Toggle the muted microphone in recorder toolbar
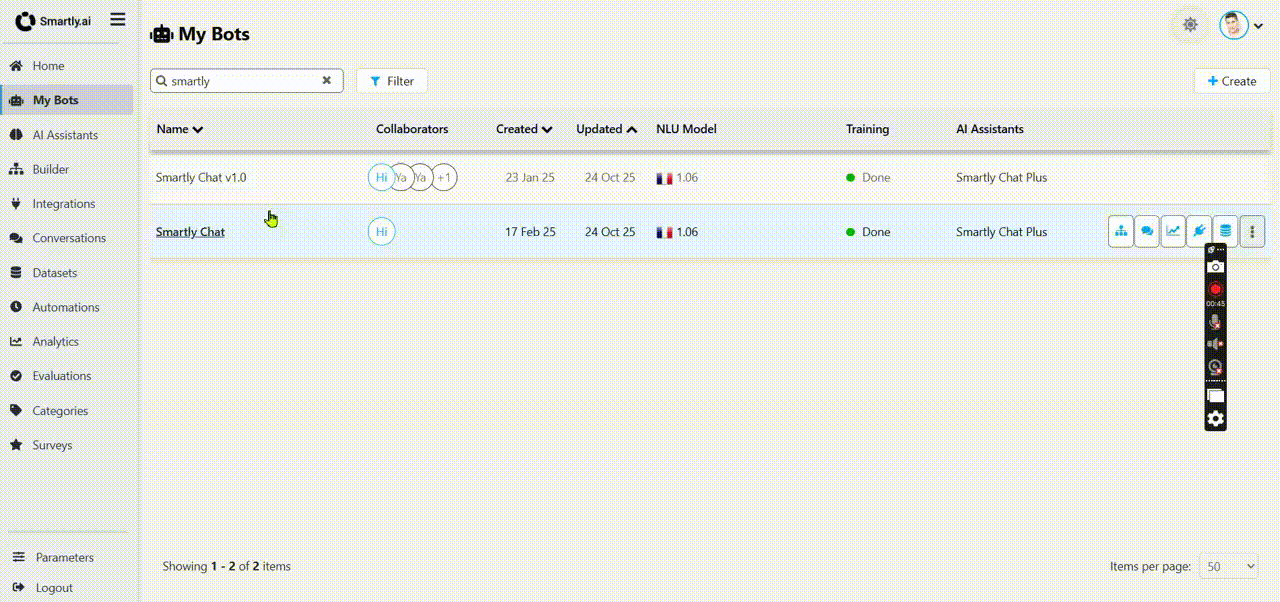Image resolution: width=1280 pixels, height=602 pixels. (x=1215, y=322)
